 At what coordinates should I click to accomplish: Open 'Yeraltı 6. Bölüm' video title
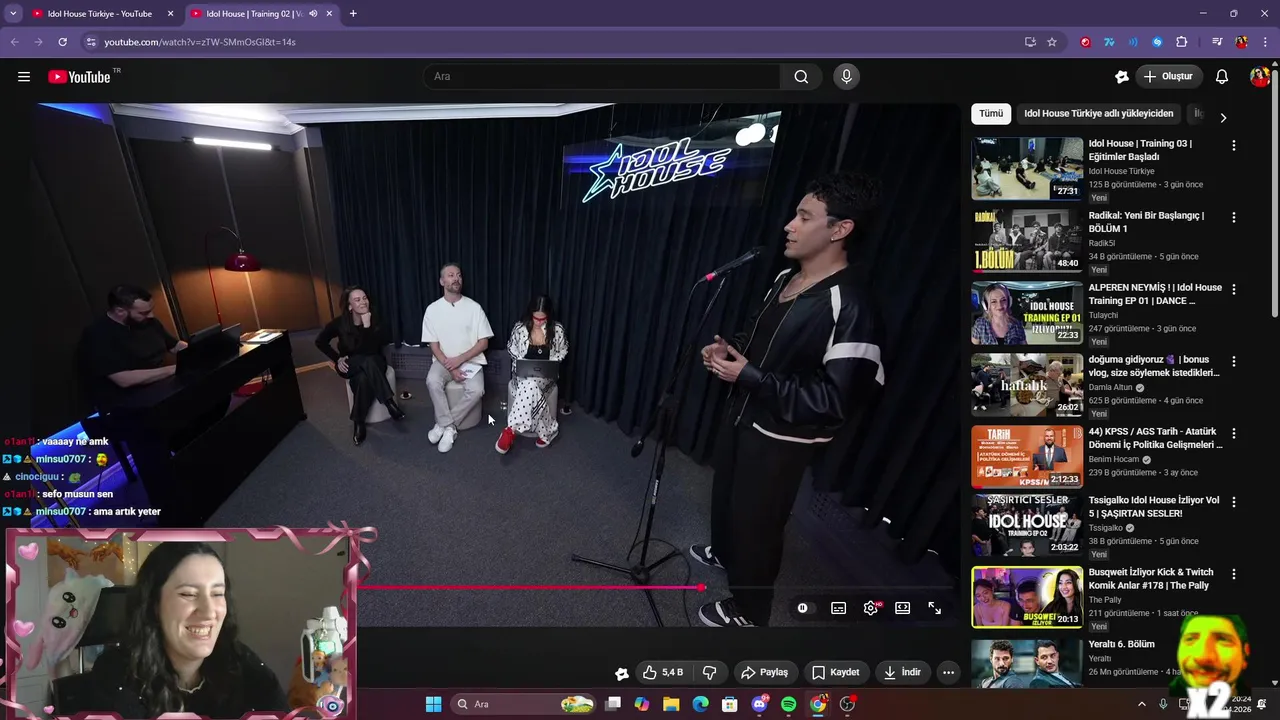click(x=1121, y=644)
